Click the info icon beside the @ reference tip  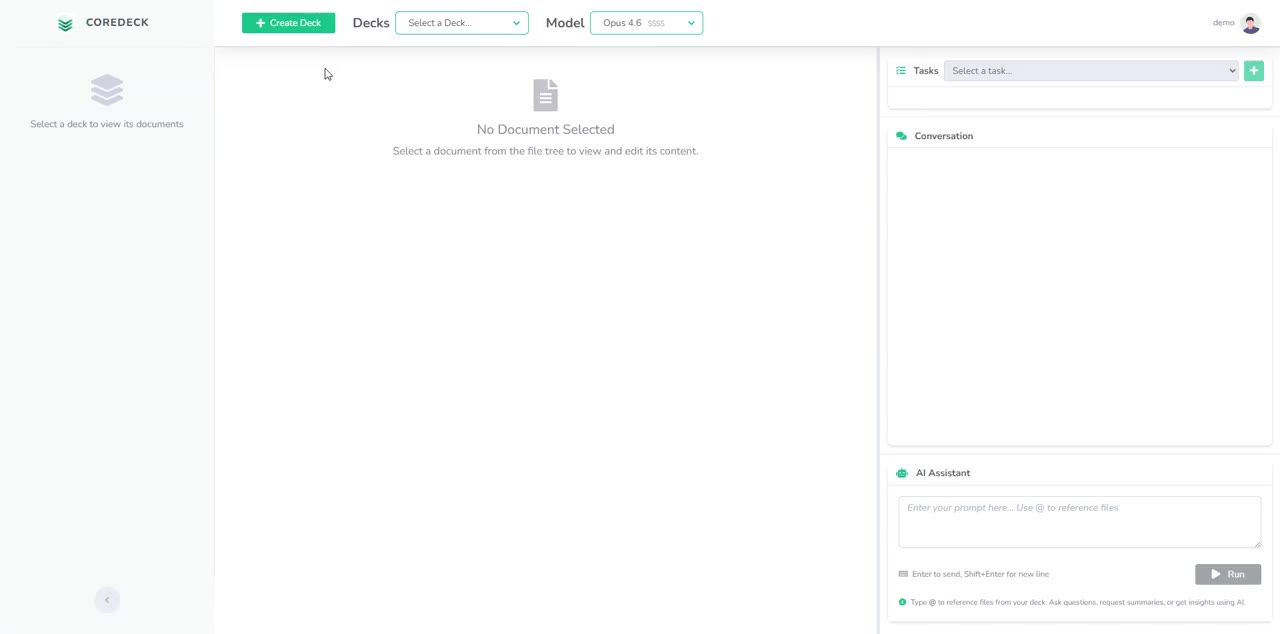pyautogui.click(x=902, y=602)
